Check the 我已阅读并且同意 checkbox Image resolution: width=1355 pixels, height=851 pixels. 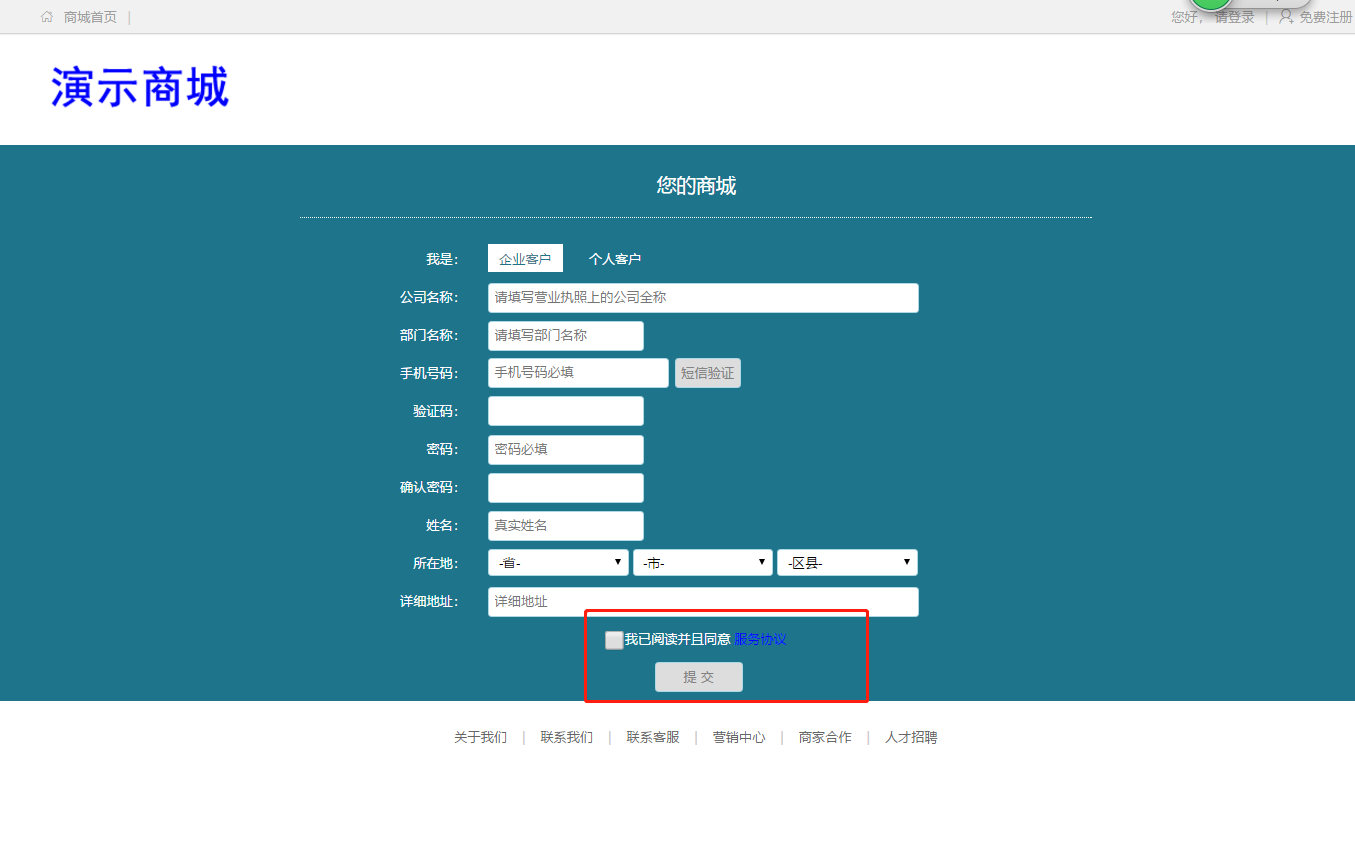614,640
